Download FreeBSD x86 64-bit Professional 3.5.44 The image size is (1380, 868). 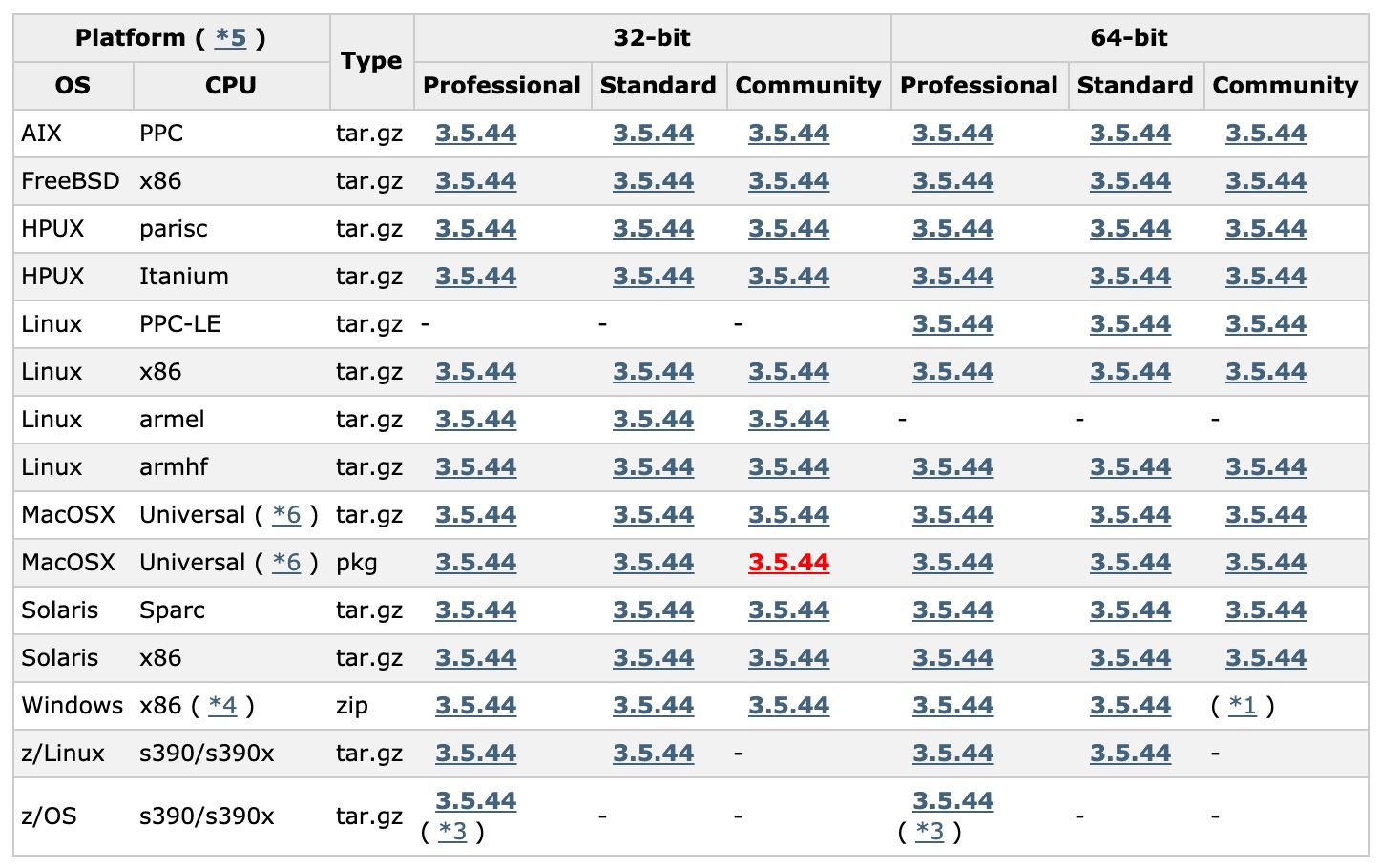(x=952, y=181)
